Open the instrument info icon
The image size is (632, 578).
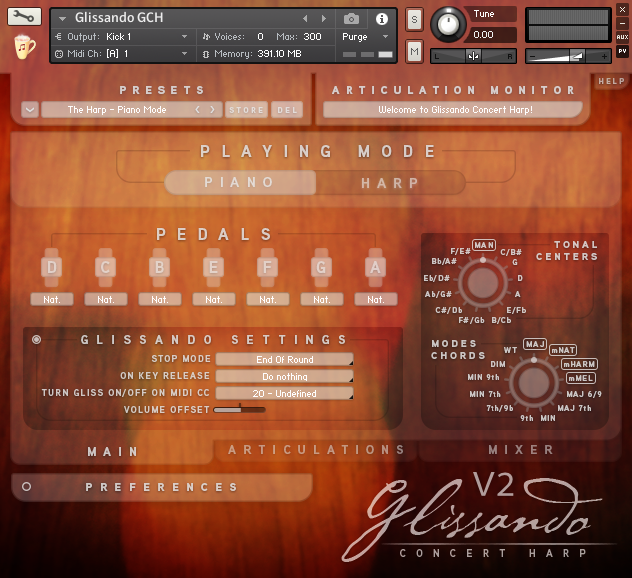click(x=381, y=19)
